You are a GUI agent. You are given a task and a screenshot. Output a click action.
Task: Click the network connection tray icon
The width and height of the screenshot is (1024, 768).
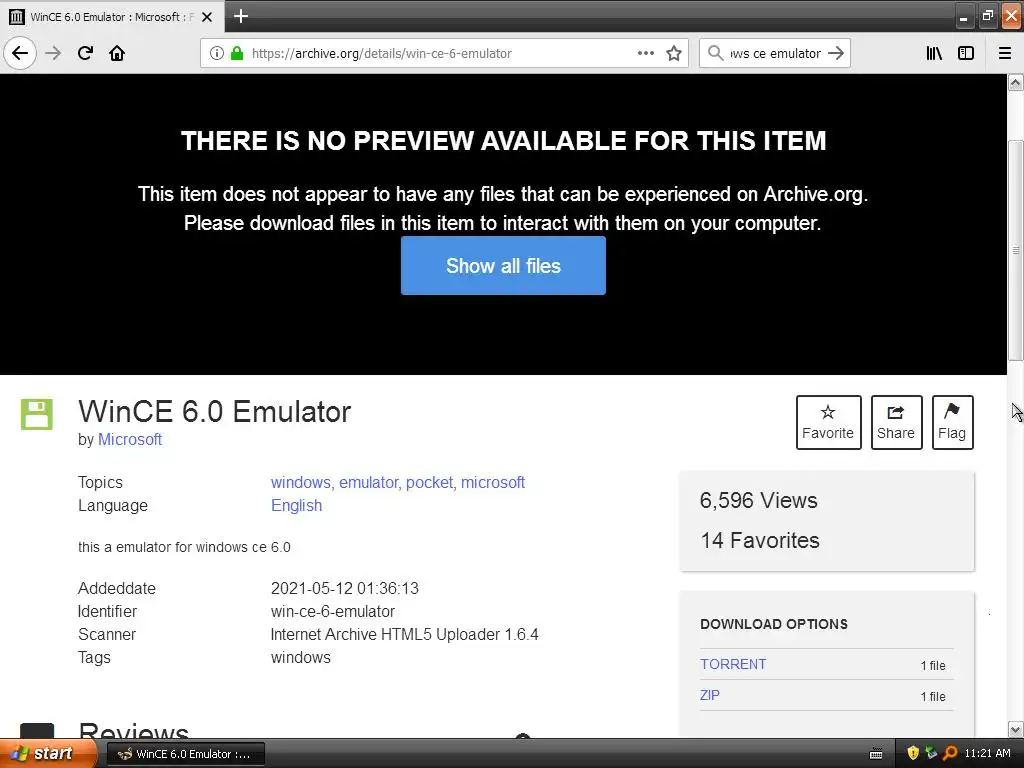pyautogui.click(x=931, y=754)
